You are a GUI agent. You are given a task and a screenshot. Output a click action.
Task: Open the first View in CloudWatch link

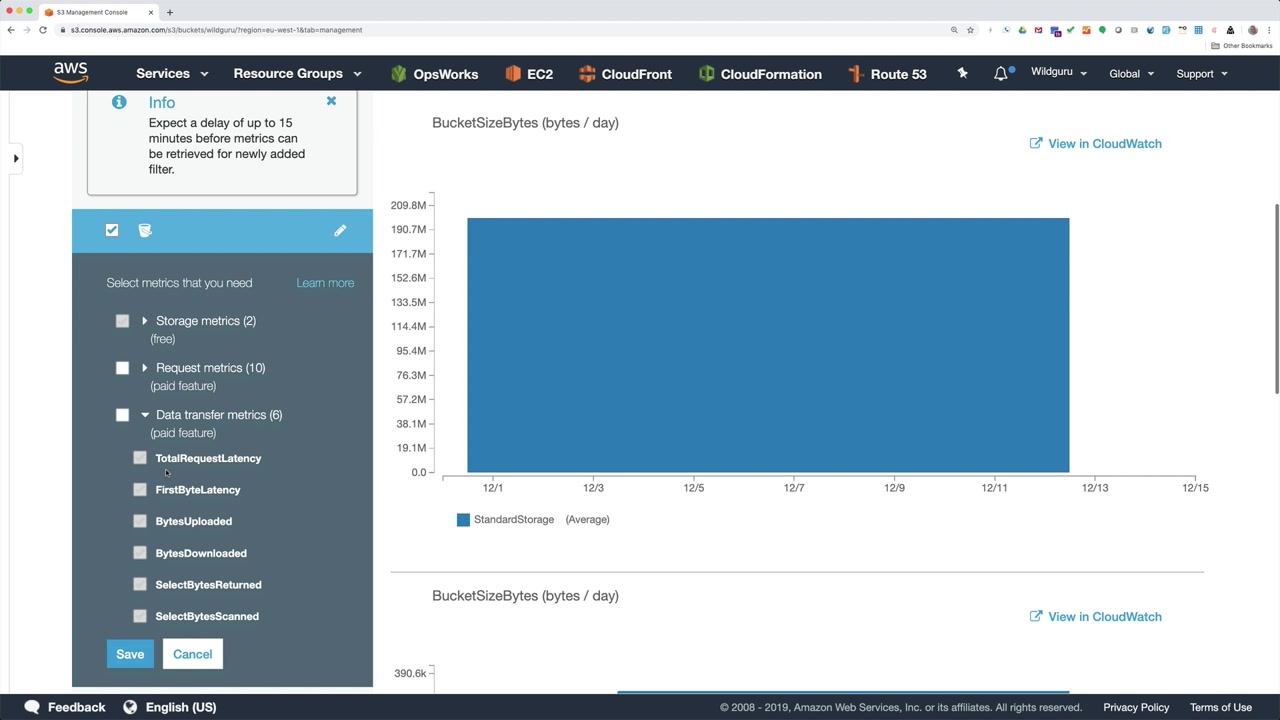[x=1095, y=144]
